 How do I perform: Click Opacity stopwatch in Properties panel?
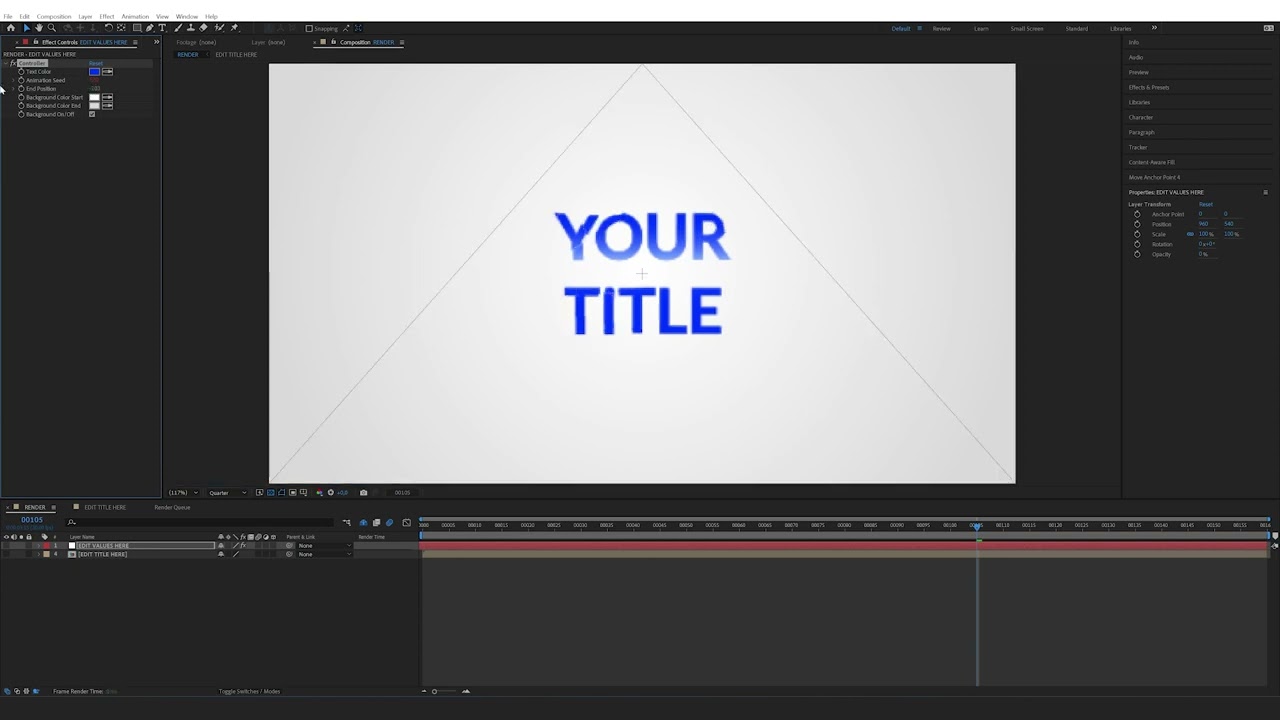(1137, 254)
